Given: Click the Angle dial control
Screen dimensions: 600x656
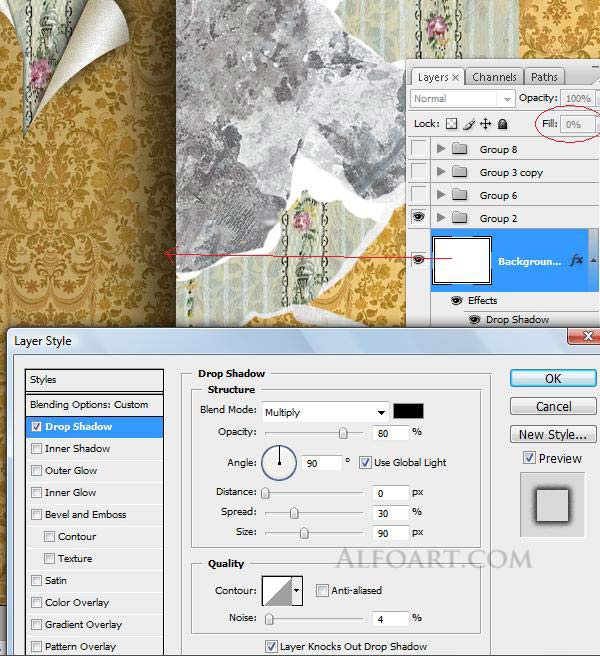Looking at the screenshot, I should tap(279, 462).
